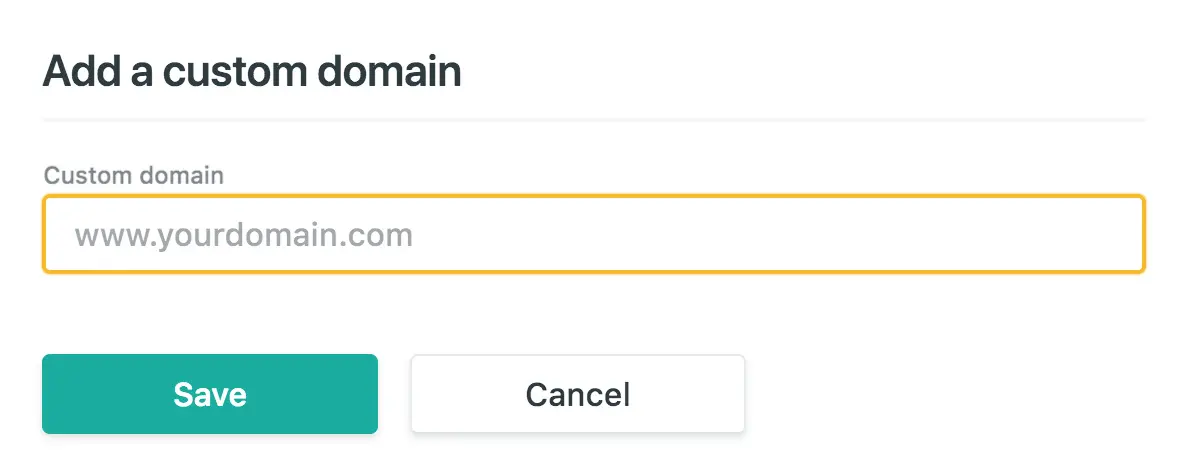Cancel adding the custom domain

click(x=578, y=394)
